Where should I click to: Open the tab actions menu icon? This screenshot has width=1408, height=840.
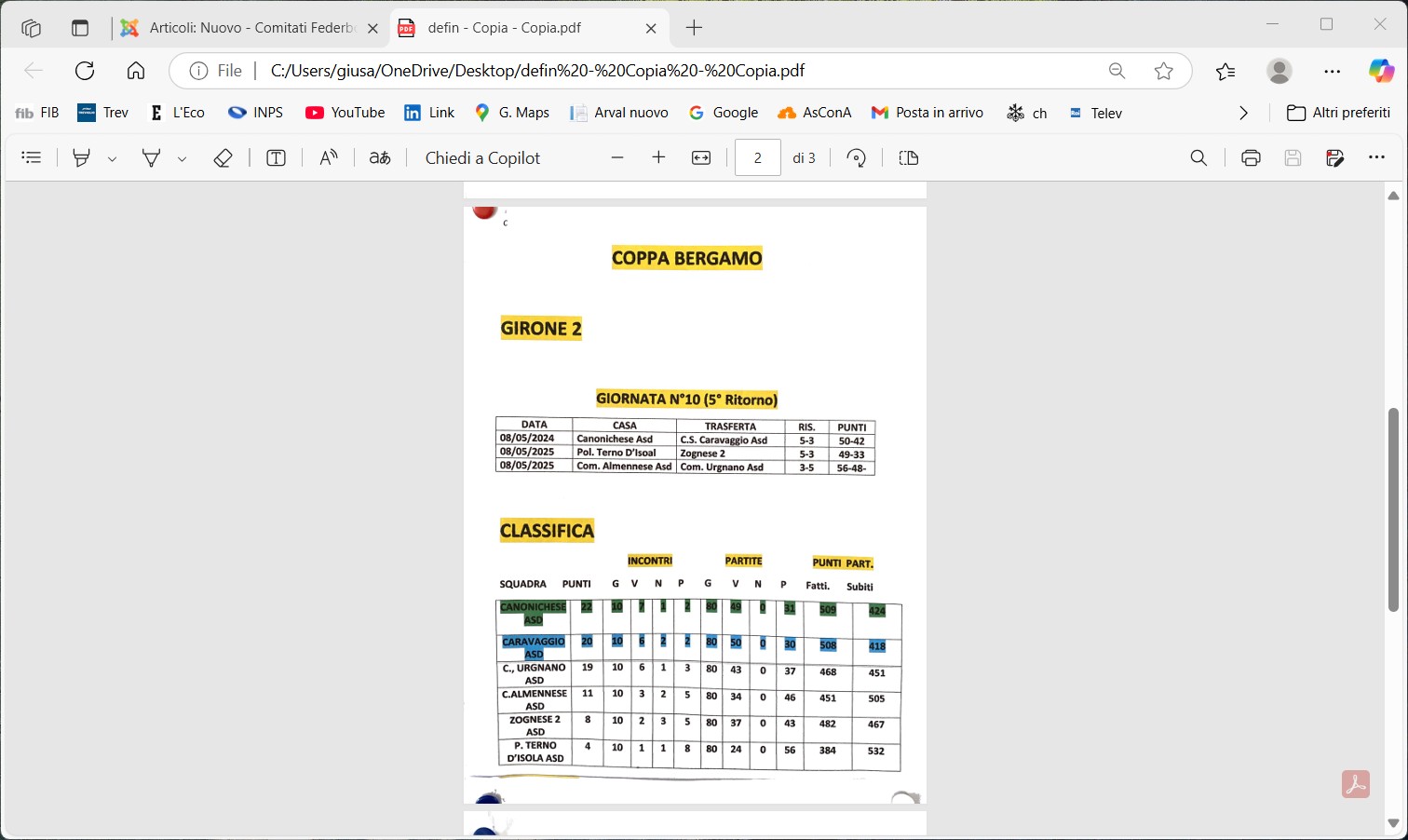(x=80, y=28)
